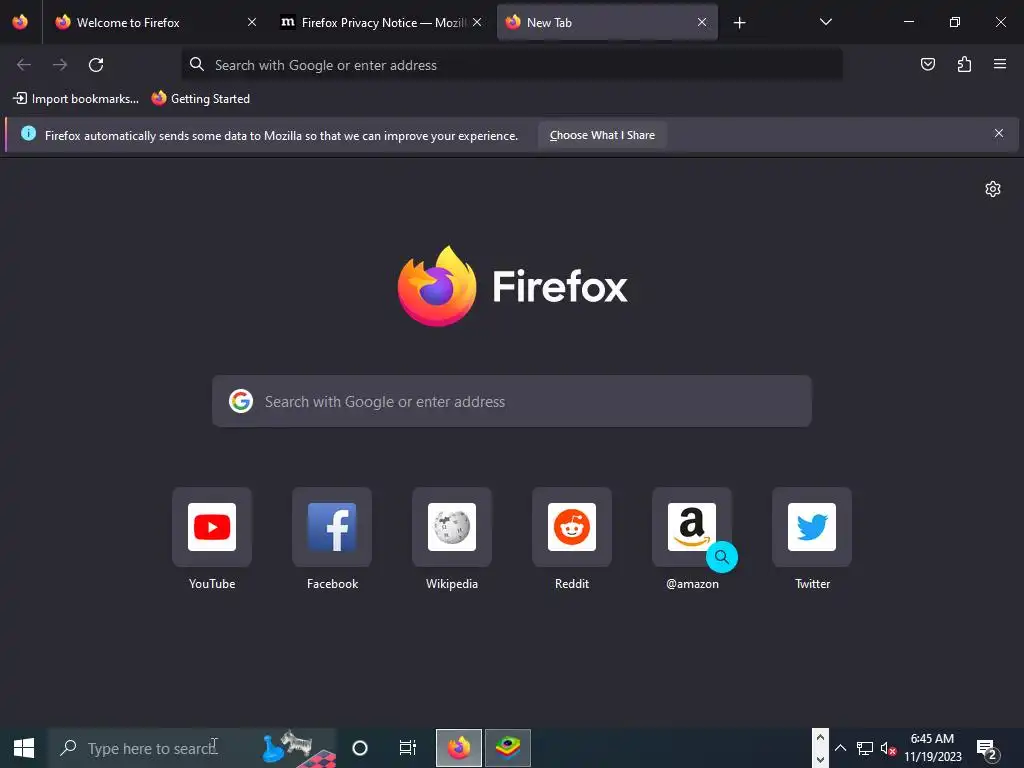Viewport: 1024px width, 768px height.
Task: Click taskbar toolbar scroll up arrow
Action: (820, 737)
